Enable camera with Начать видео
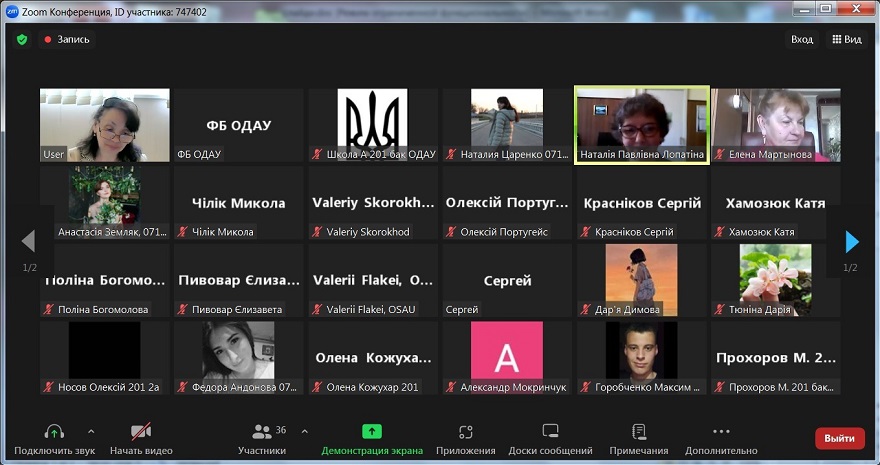Image resolution: width=880 pixels, height=465 pixels. [x=141, y=438]
